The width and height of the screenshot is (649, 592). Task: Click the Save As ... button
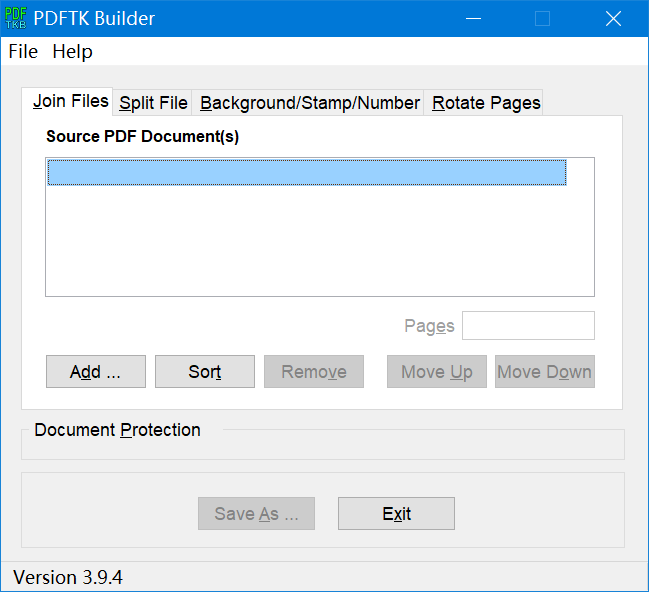(256, 513)
